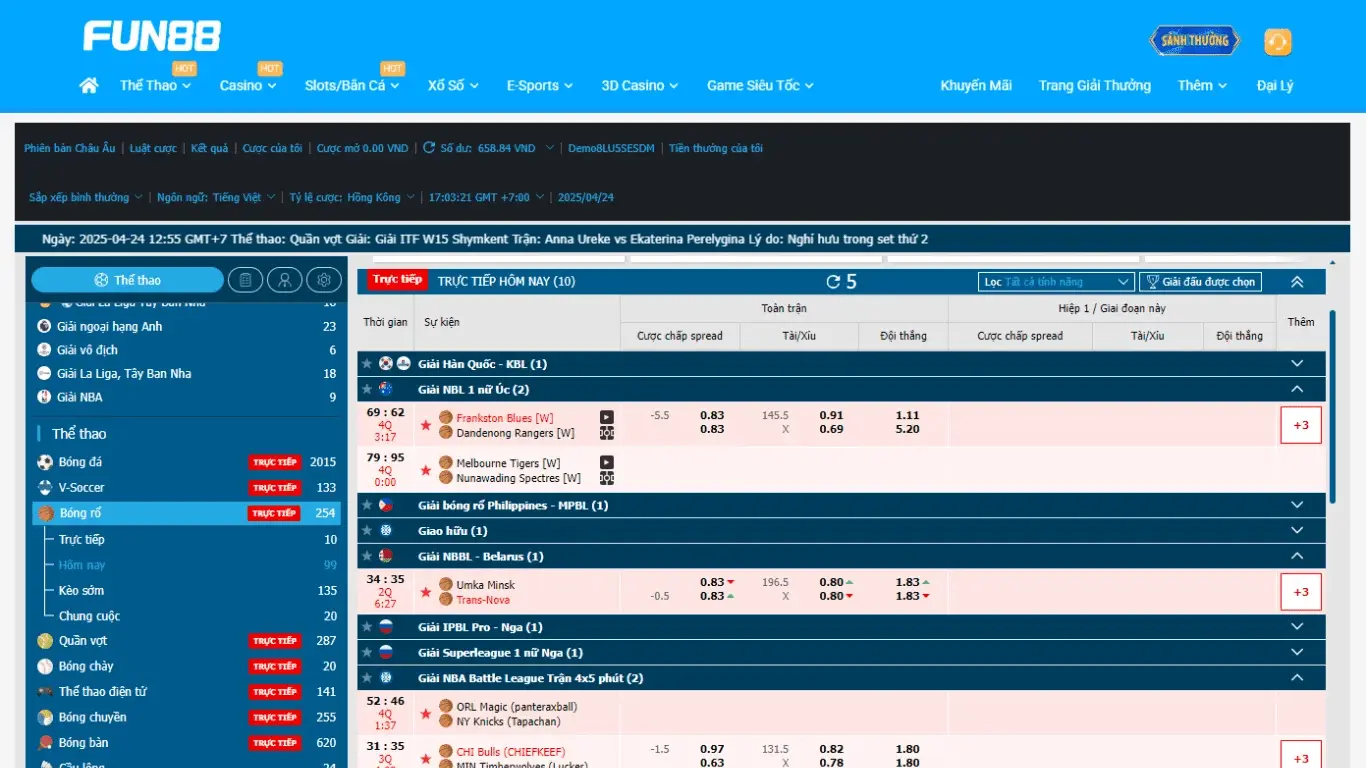1366x768 pixels.
Task: Click the refresh balance icon beside Số dư
Action: [429, 148]
